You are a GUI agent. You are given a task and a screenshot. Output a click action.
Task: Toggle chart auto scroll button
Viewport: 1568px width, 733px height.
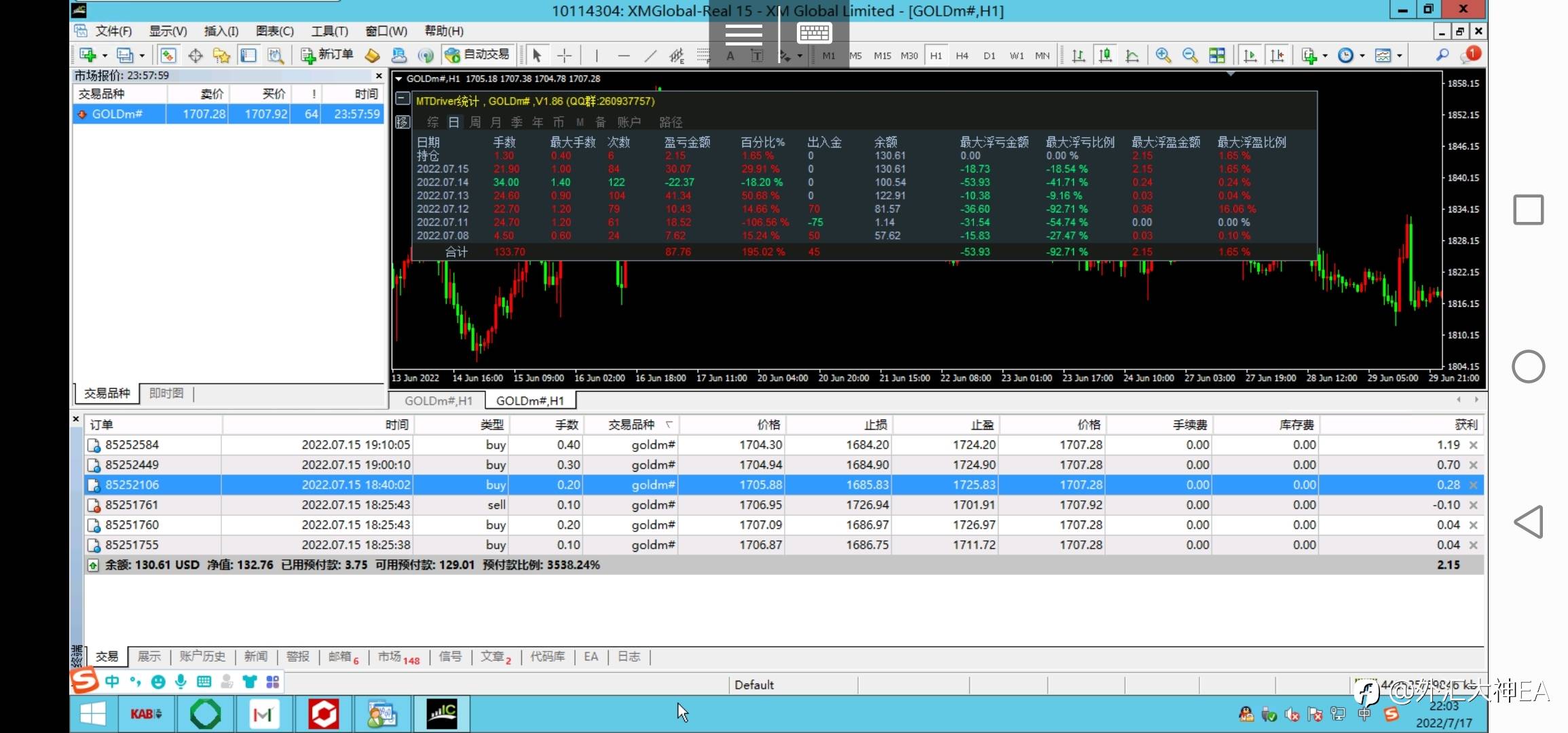click(1250, 56)
